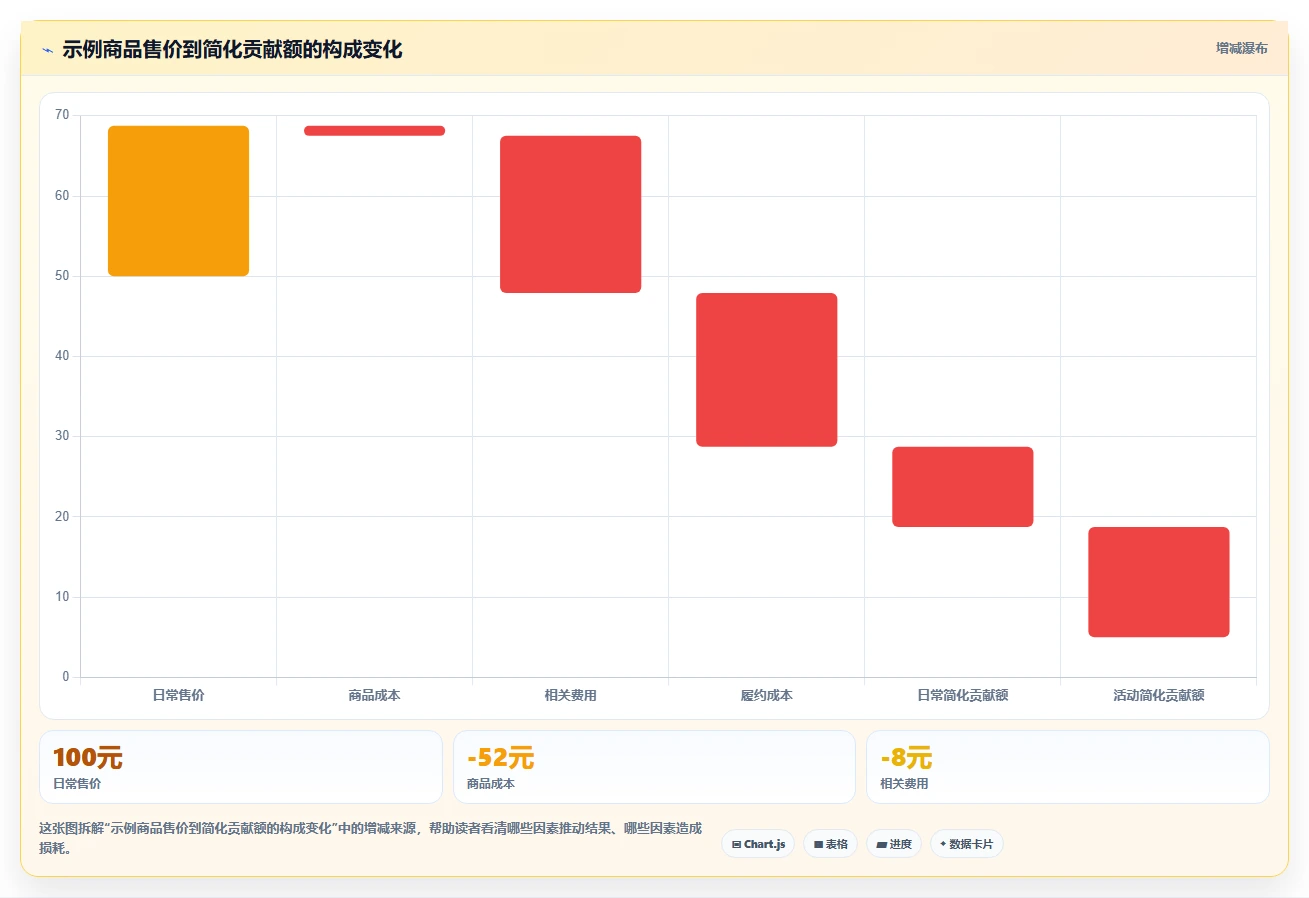
Task: Click the y-axis value 30
Action: [x=62, y=436]
